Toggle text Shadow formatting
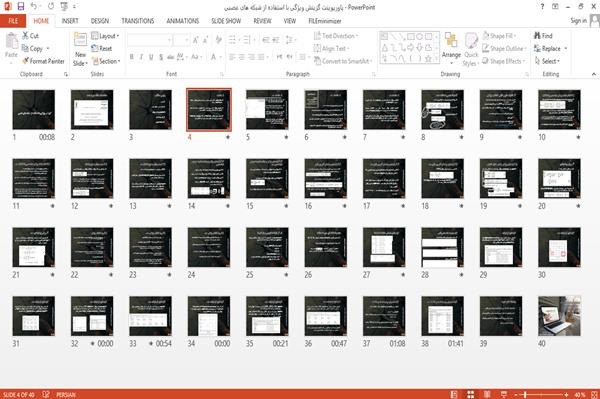This screenshot has width=600, height=399. pyautogui.click(x=161, y=57)
